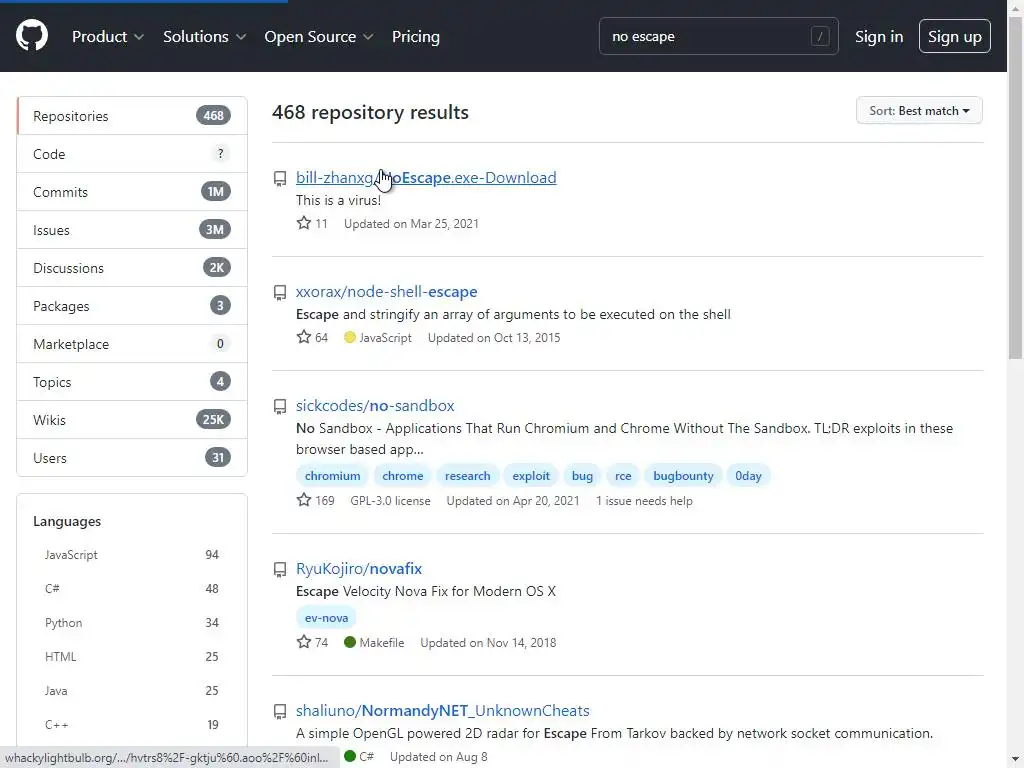1024x768 pixels.
Task: Click the green C# language dot
Action: coord(349,756)
